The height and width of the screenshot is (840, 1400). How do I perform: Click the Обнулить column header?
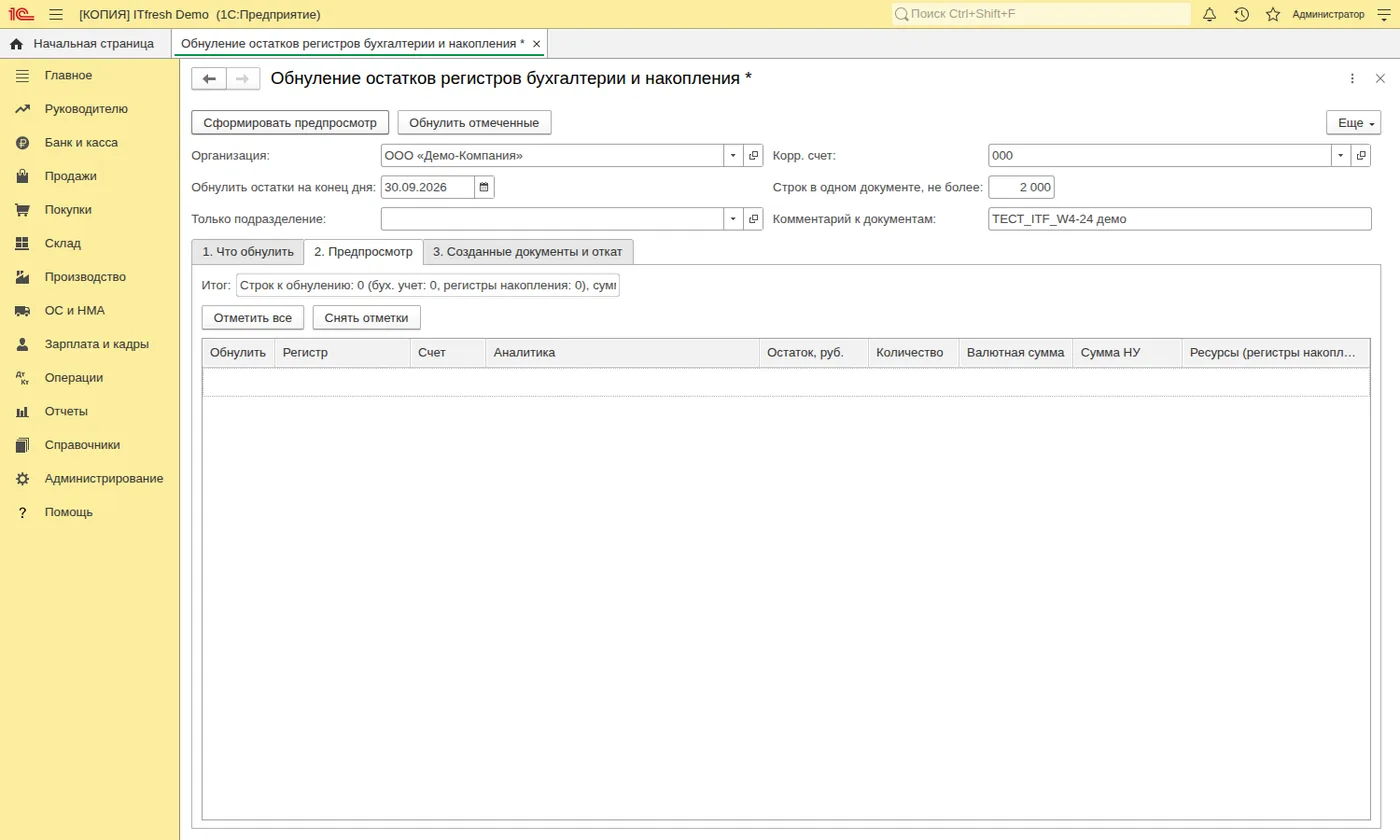point(239,353)
